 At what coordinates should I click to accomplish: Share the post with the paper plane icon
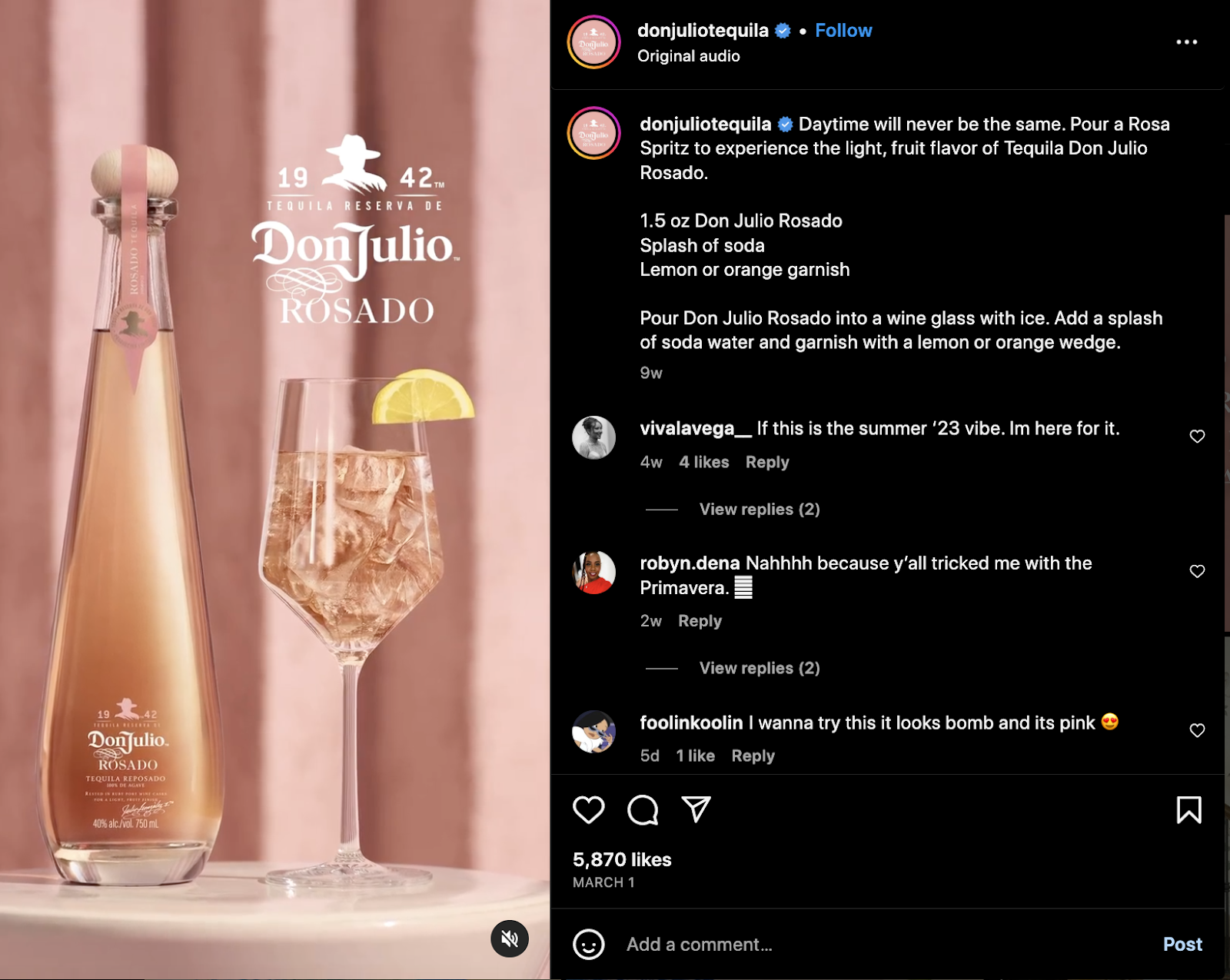point(696,809)
